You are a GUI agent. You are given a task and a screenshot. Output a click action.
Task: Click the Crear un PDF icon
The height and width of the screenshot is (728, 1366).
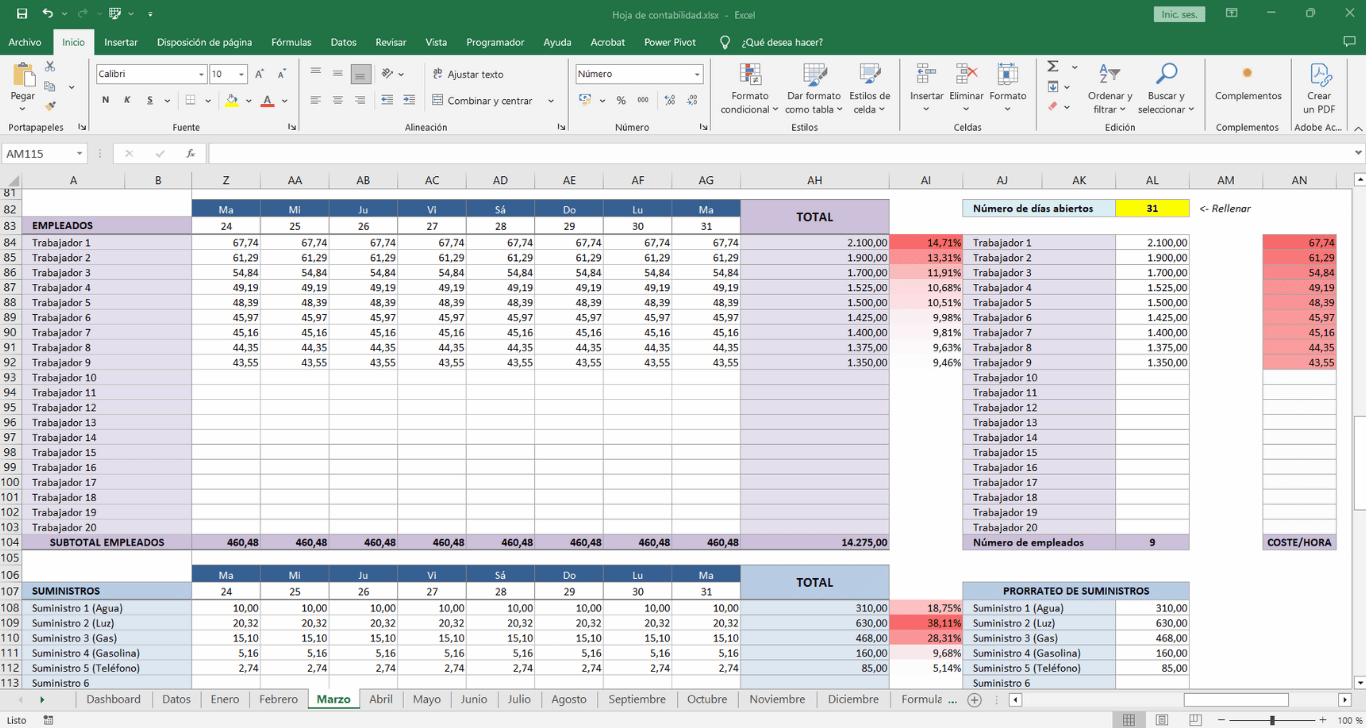(1319, 89)
